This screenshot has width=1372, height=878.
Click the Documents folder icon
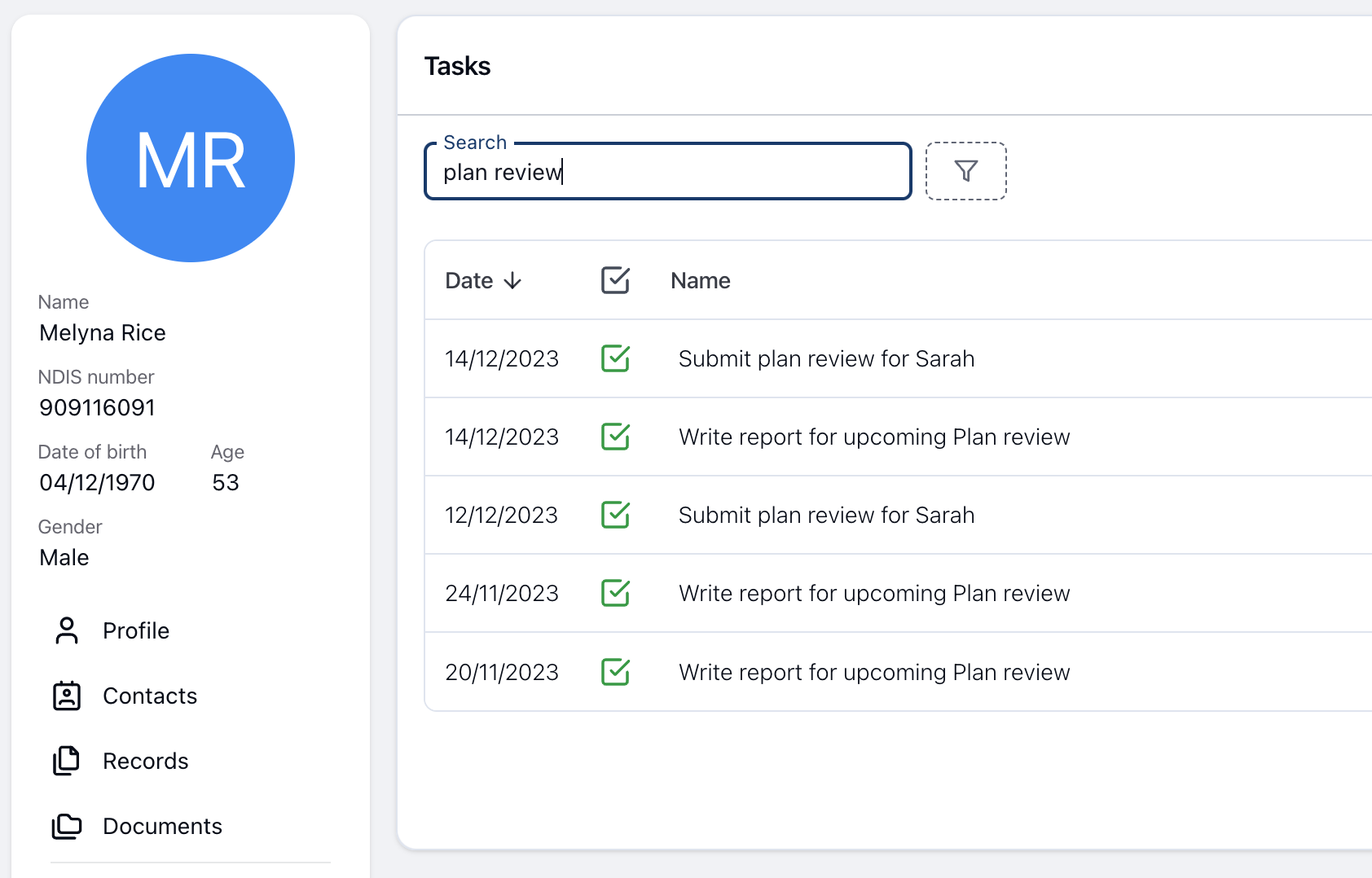pyautogui.click(x=67, y=826)
